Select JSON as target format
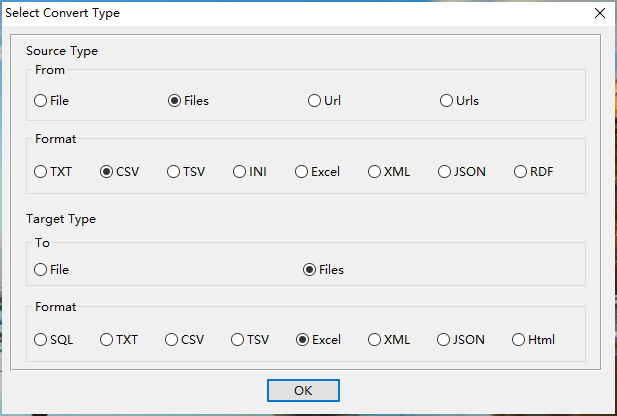Image resolution: width=617 pixels, height=416 pixels. (x=444, y=339)
